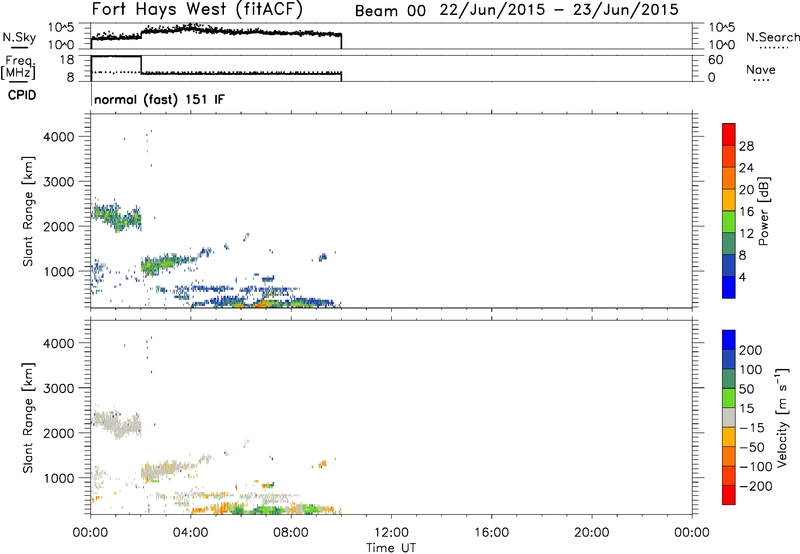Select the 'Time UT' axis title
The height and width of the screenshot is (554, 800).
pos(391,548)
